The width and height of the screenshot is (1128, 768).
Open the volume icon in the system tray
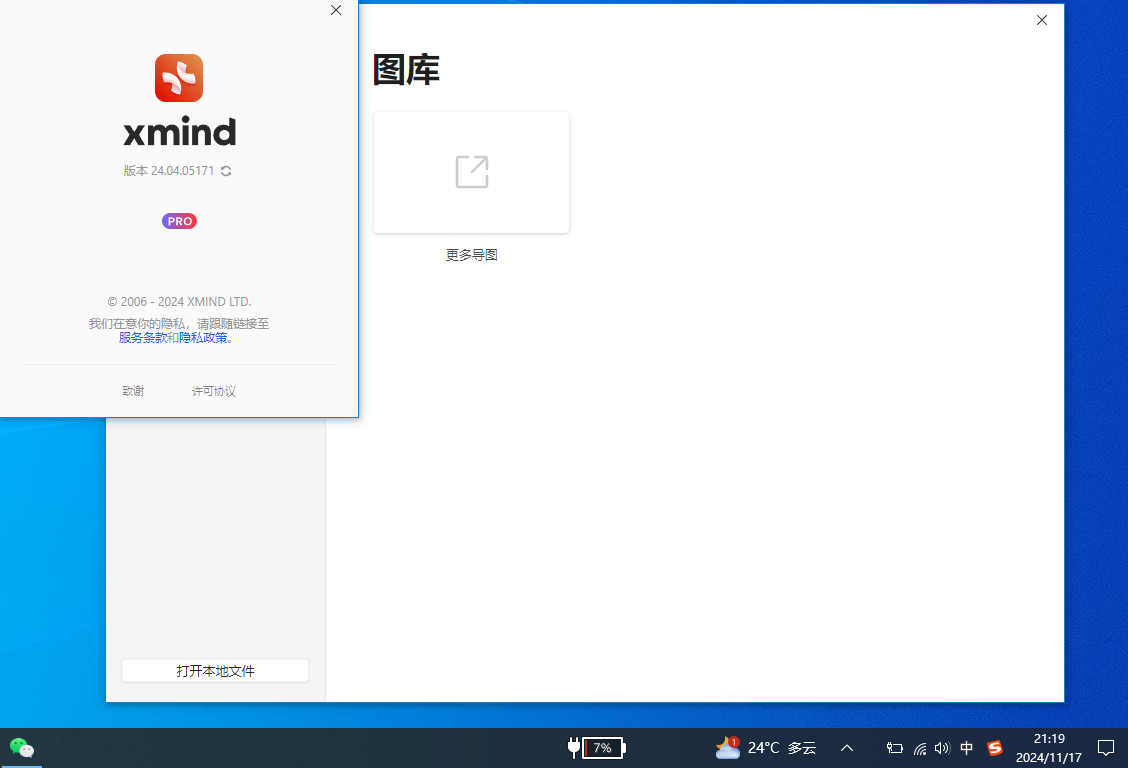pos(942,747)
